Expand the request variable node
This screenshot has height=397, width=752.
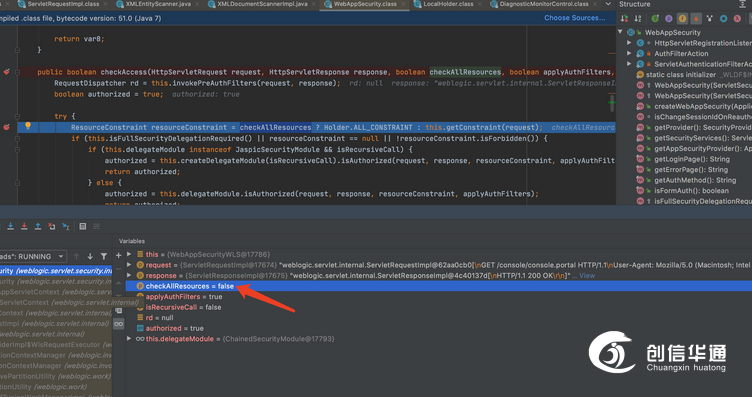[x=129, y=265]
